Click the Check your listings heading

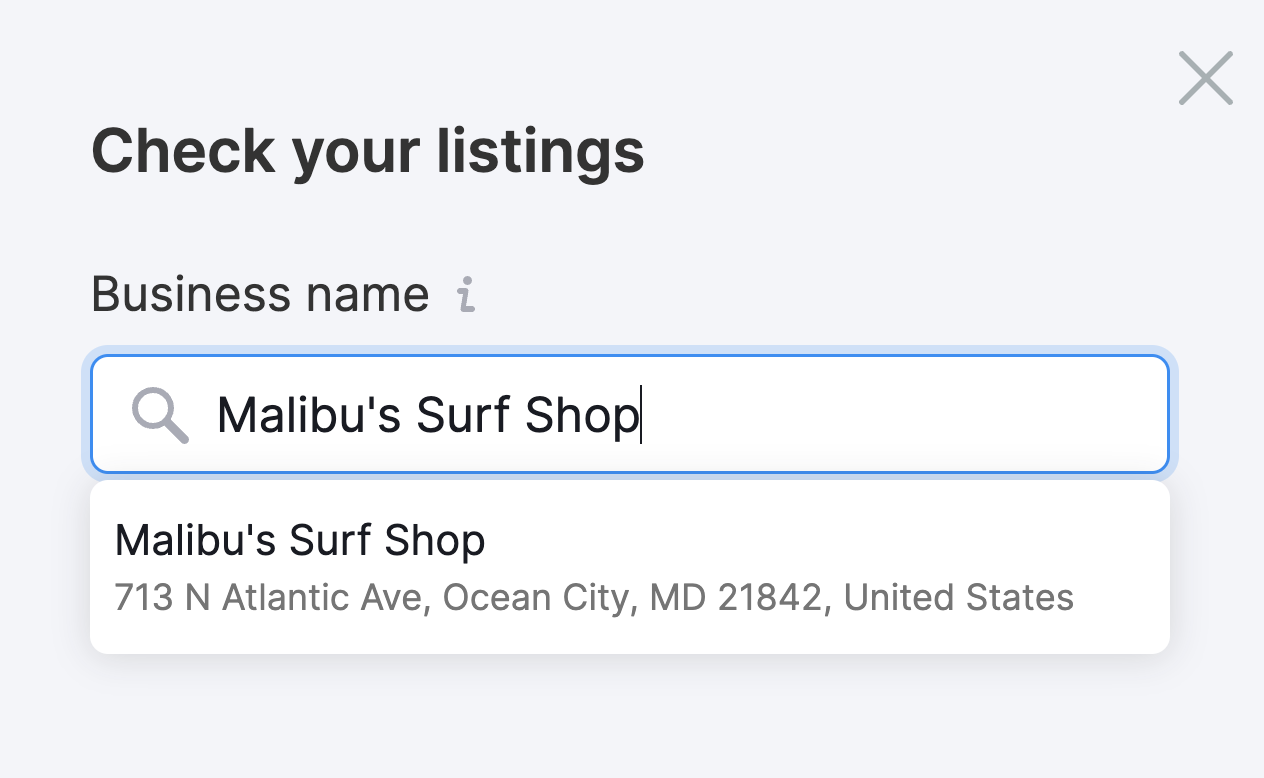[368, 151]
